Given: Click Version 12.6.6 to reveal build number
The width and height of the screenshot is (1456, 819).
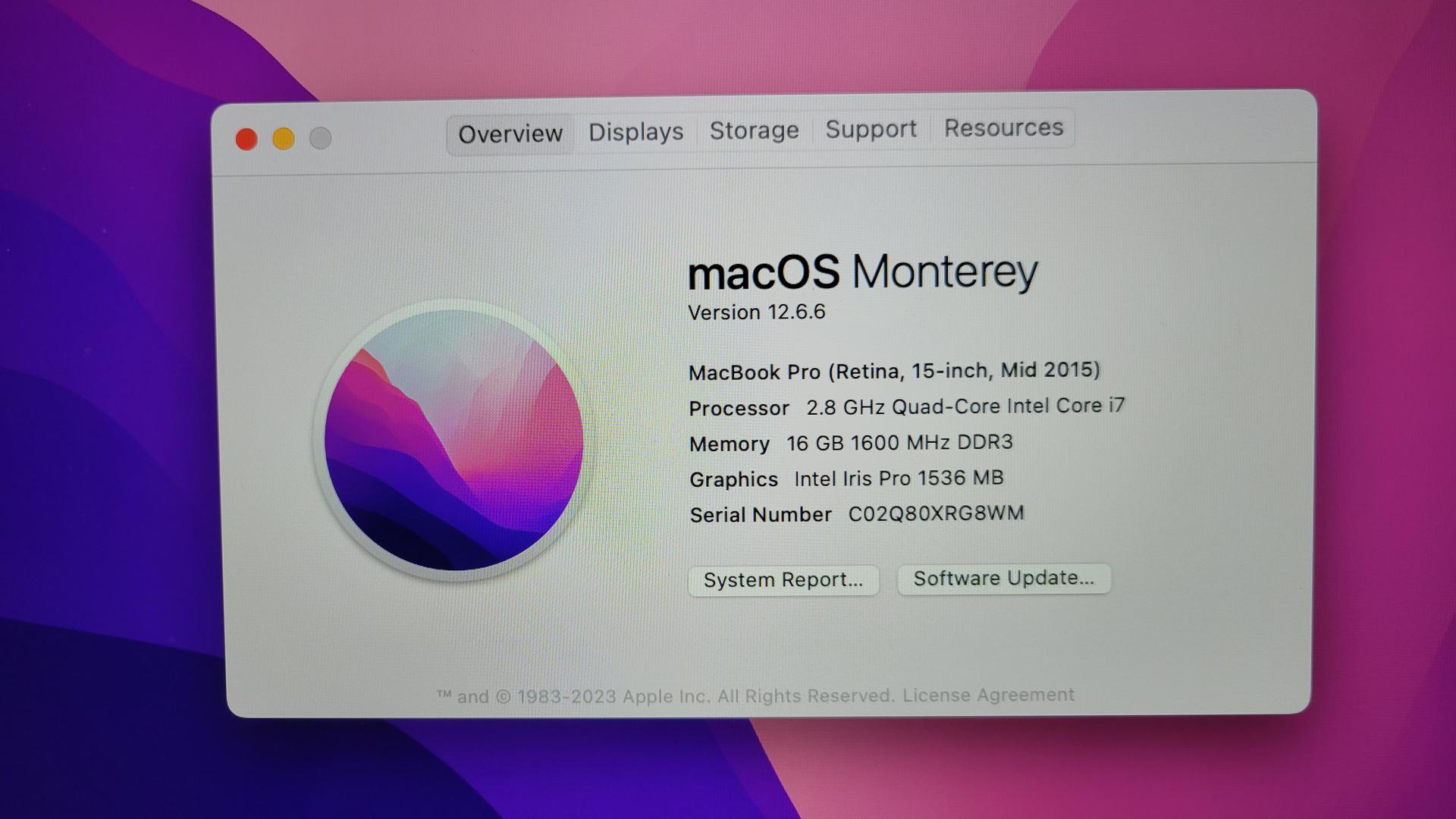Looking at the screenshot, I should [756, 312].
